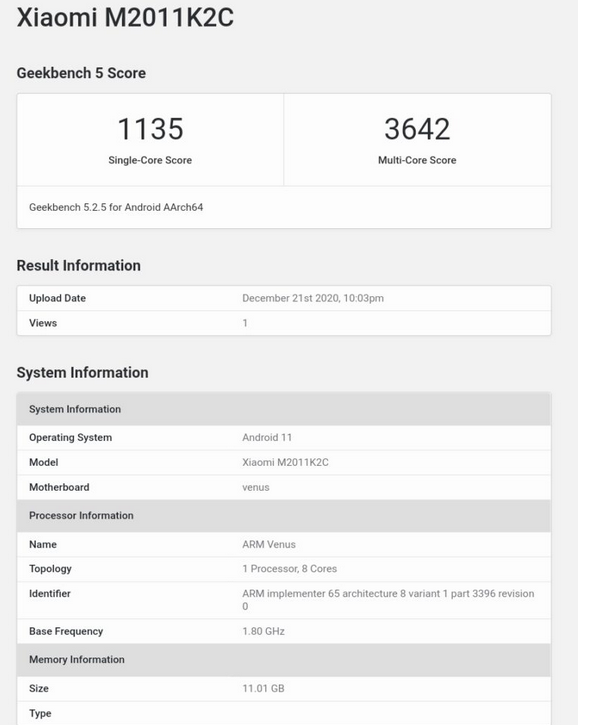Select the 11.01 GB memory size
Image resolution: width=589 pixels, height=725 pixels.
[x=264, y=688]
